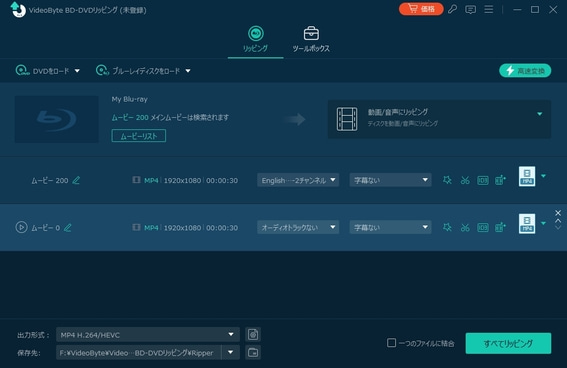This screenshot has height=368, width=567.
Task: Switch to the ツールボックス tab
Action: (x=311, y=39)
